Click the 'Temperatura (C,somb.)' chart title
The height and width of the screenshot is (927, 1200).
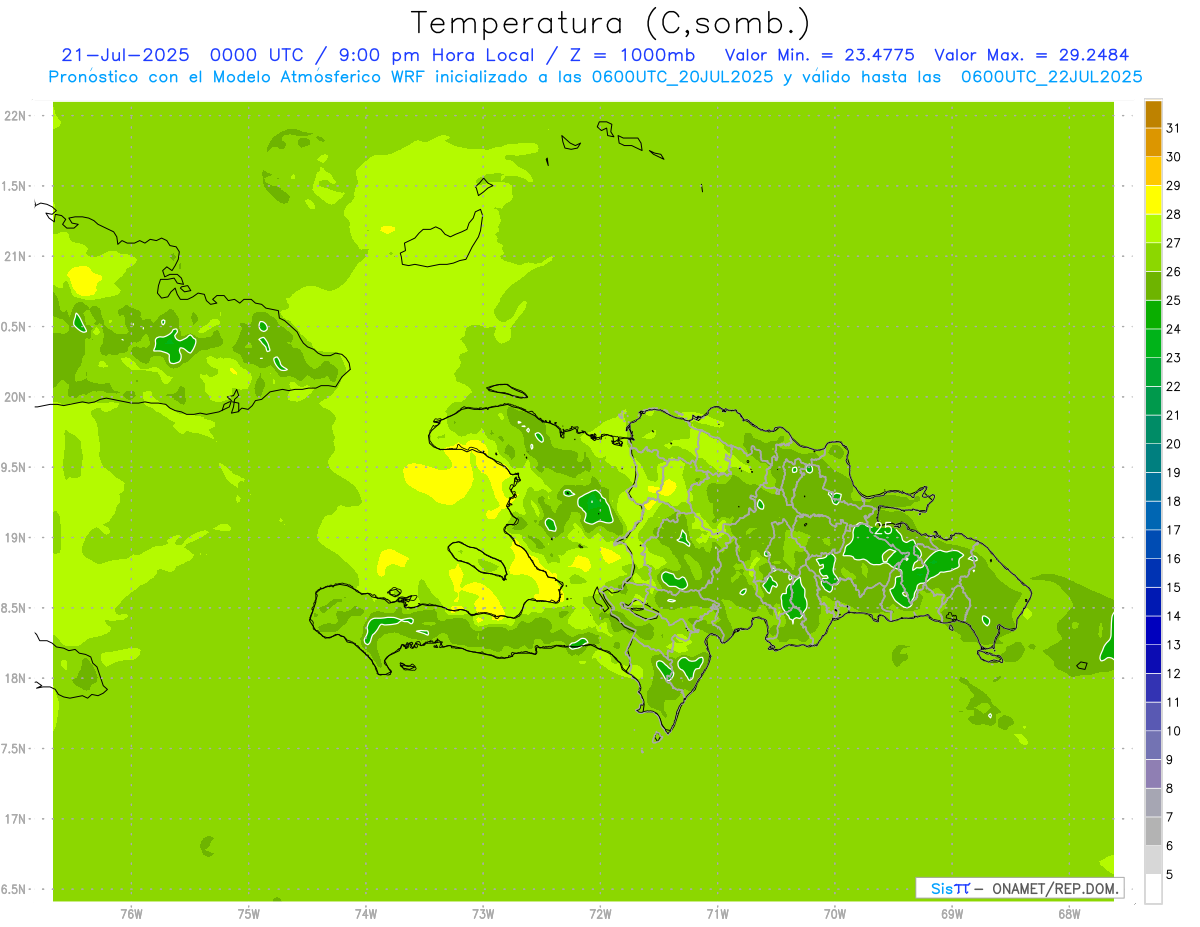[610, 23]
